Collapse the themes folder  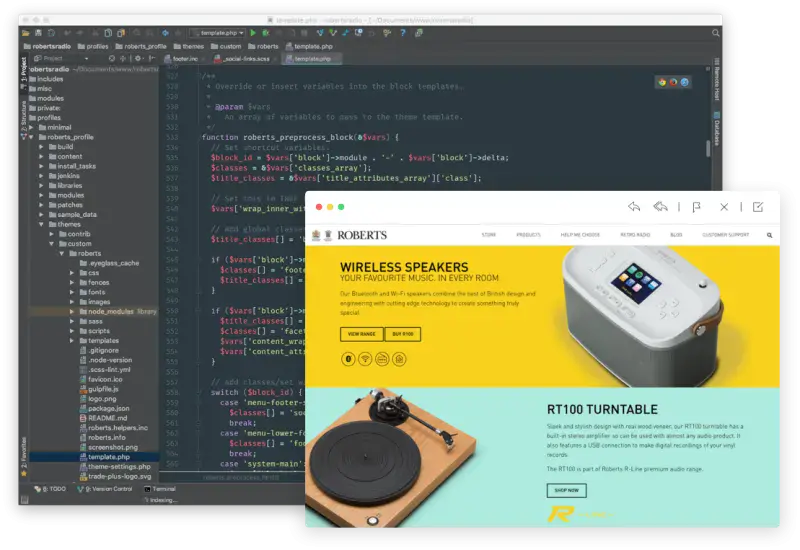pos(41,224)
